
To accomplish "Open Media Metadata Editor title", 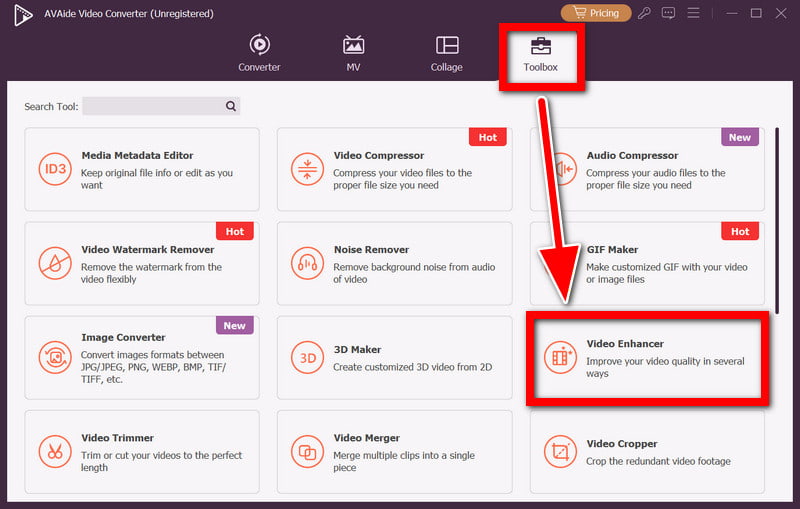I will coord(137,156).
